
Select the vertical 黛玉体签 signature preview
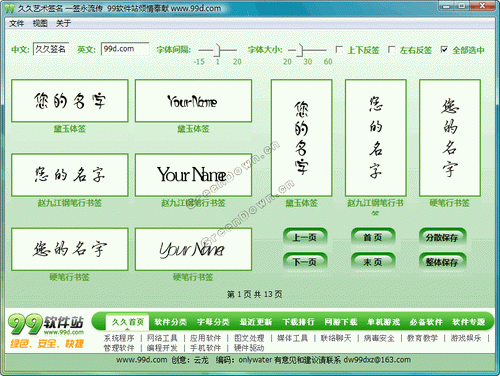click(x=302, y=138)
